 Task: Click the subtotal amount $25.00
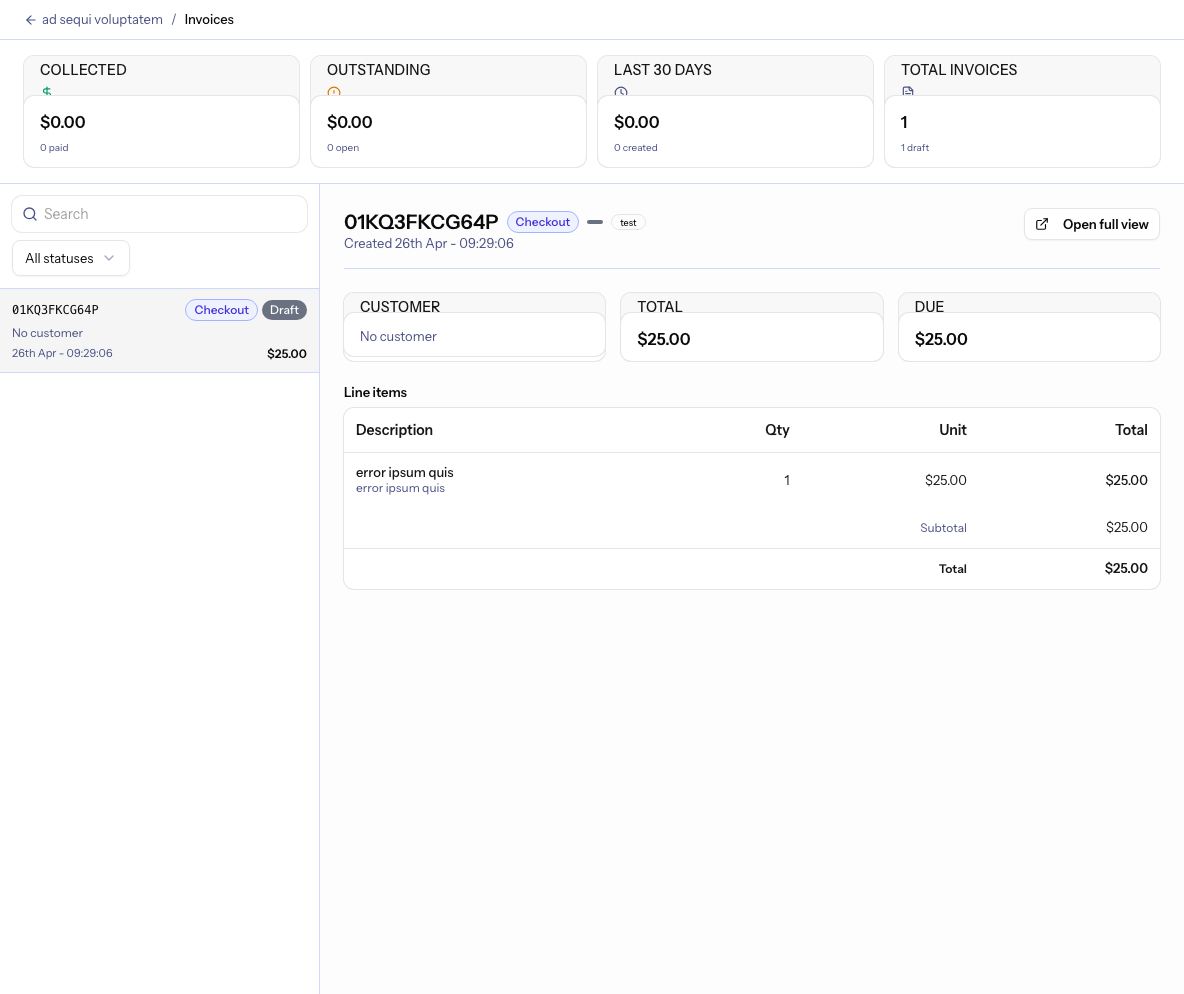(1127, 527)
